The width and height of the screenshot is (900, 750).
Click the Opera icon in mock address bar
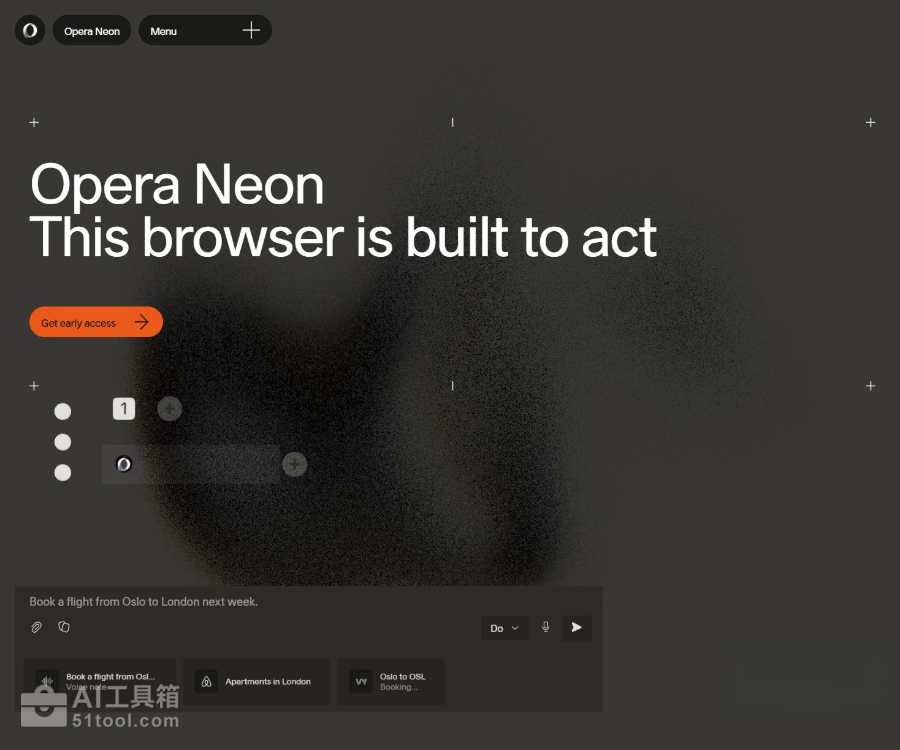coord(124,464)
